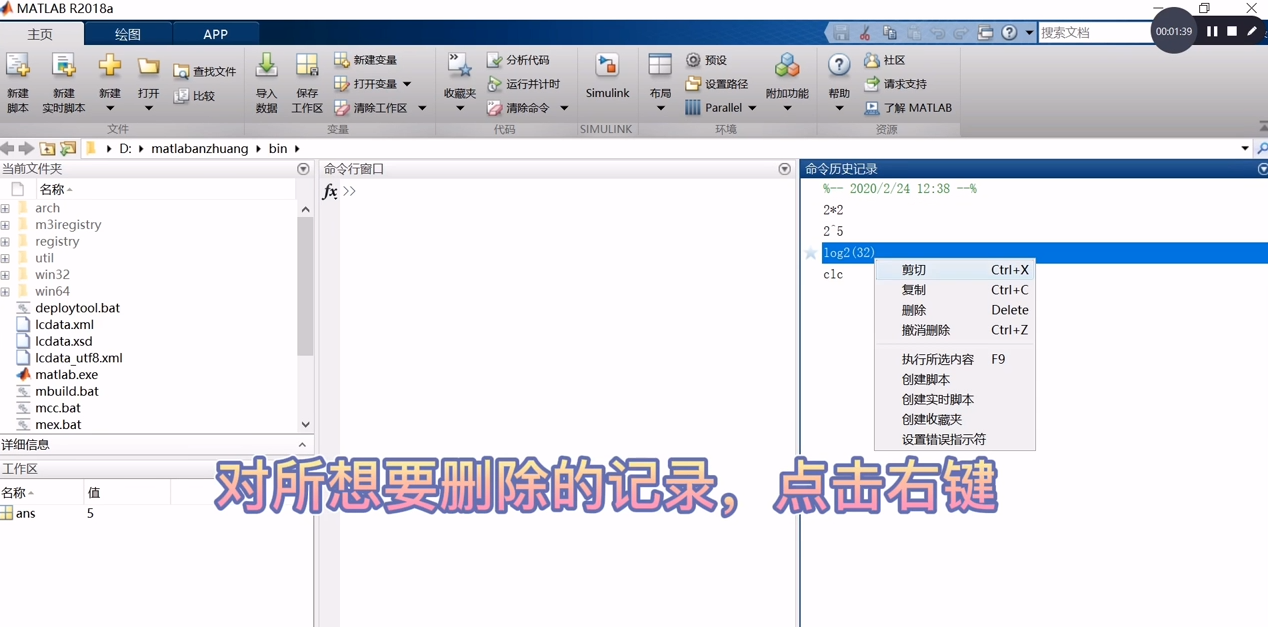
Task: Select the ans variable in workspace
Action: click(x=25, y=514)
